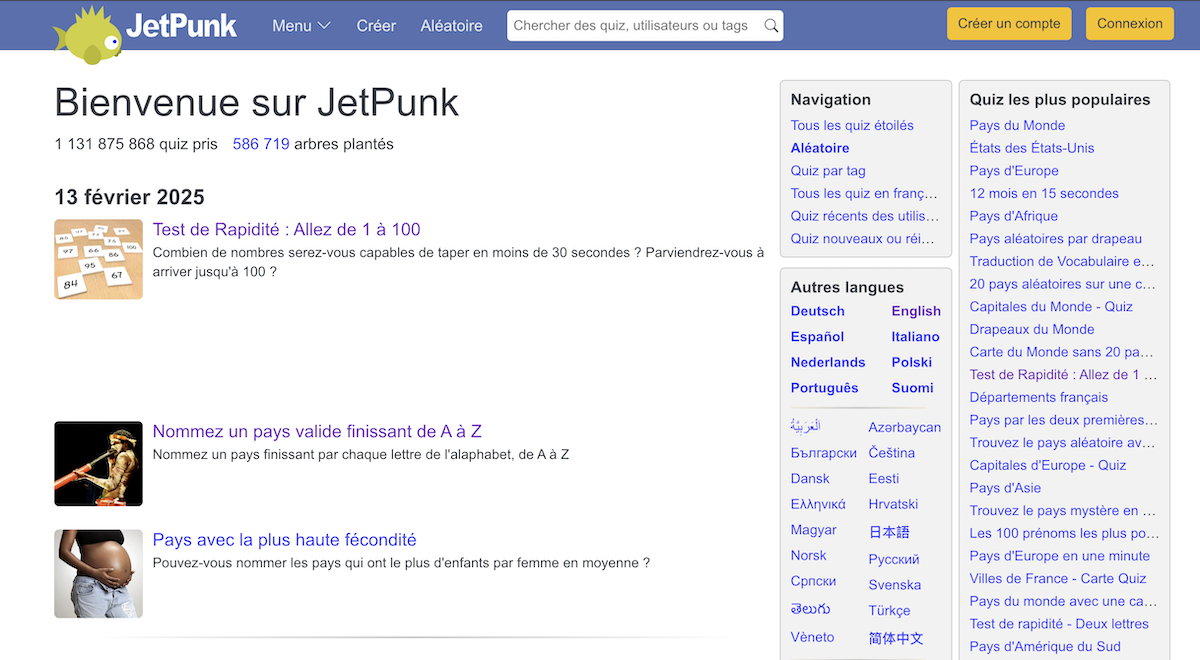Select the Русский language link
This screenshot has height=660, width=1200.
[x=894, y=559]
